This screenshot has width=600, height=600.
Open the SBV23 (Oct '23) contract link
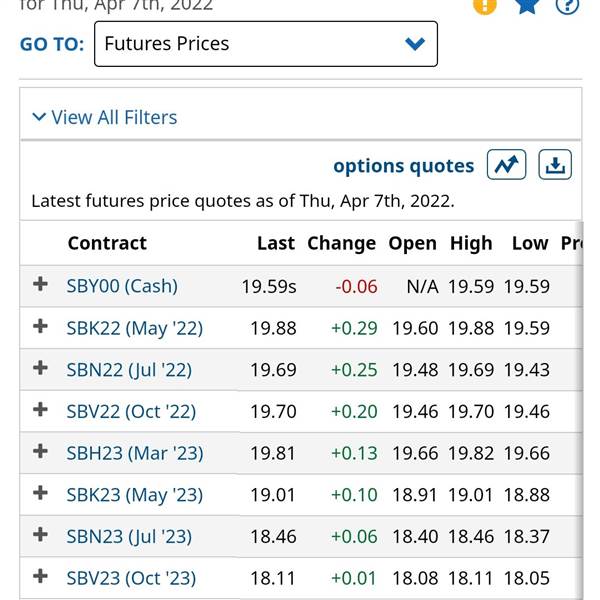[x=131, y=578]
